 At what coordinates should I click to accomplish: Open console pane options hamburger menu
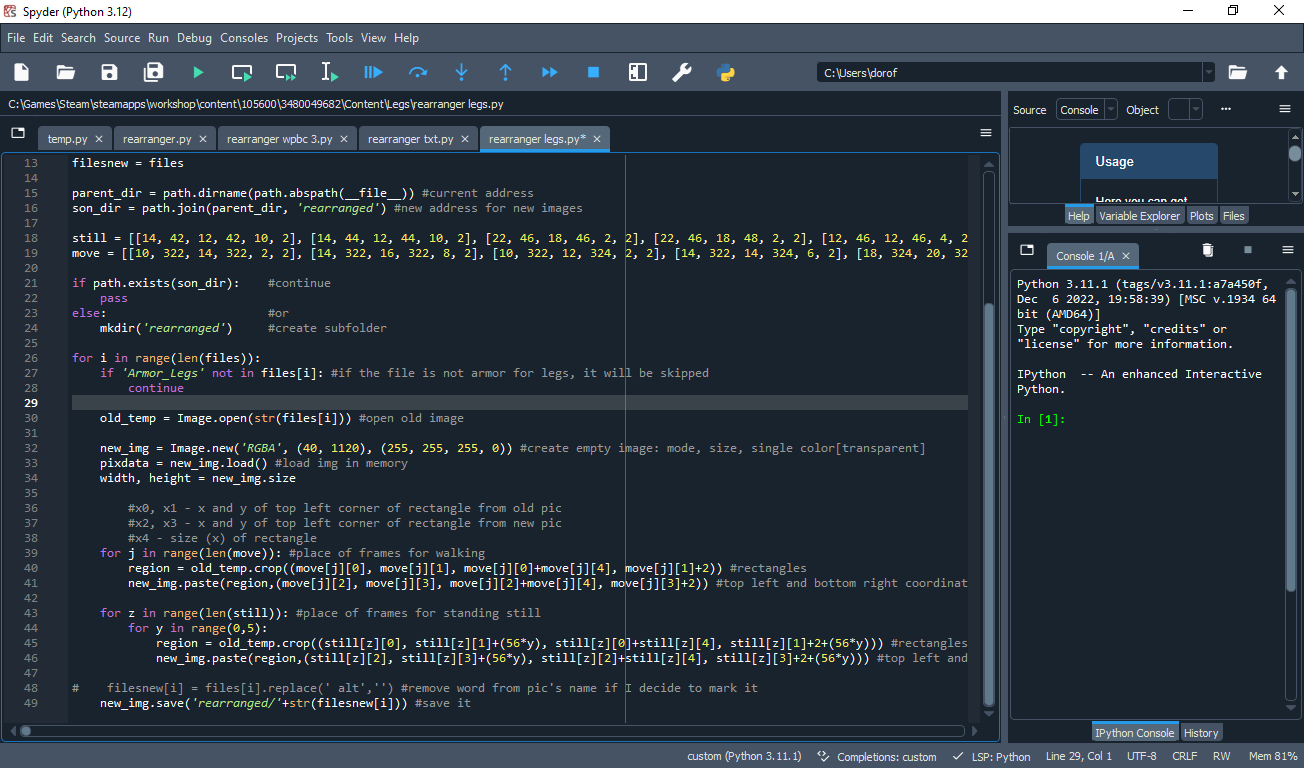click(1288, 250)
